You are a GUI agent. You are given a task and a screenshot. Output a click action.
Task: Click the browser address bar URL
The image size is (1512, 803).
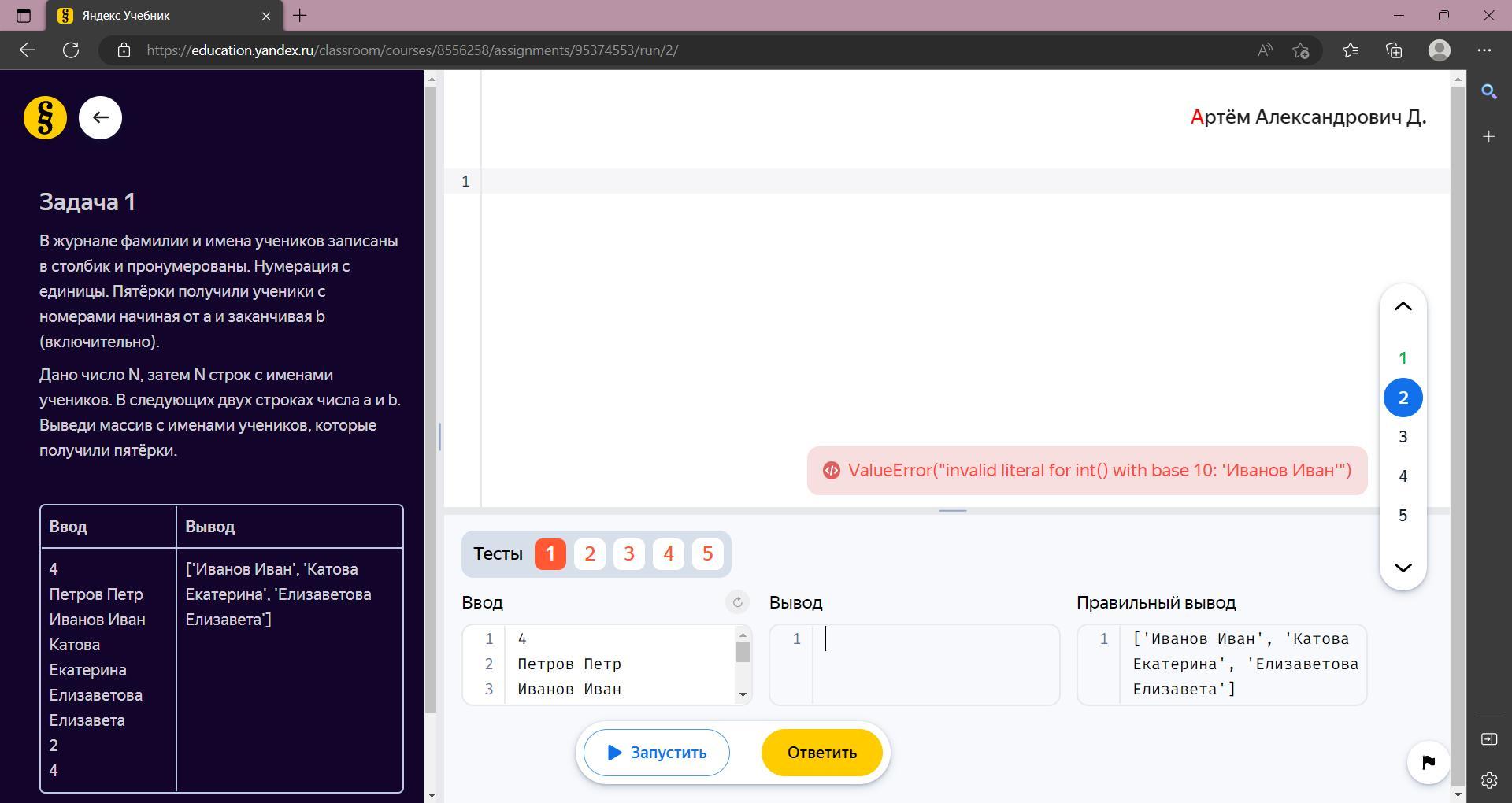[412, 50]
